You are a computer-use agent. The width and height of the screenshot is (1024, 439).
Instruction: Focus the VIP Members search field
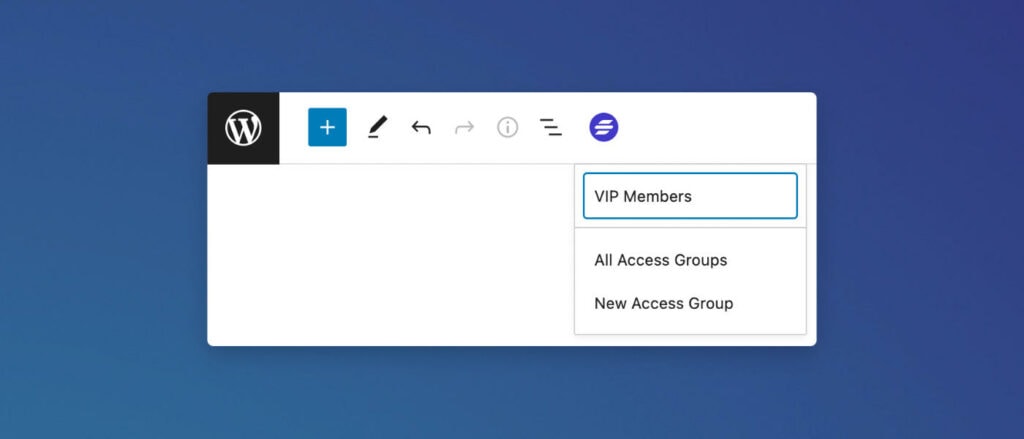(690, 196)
